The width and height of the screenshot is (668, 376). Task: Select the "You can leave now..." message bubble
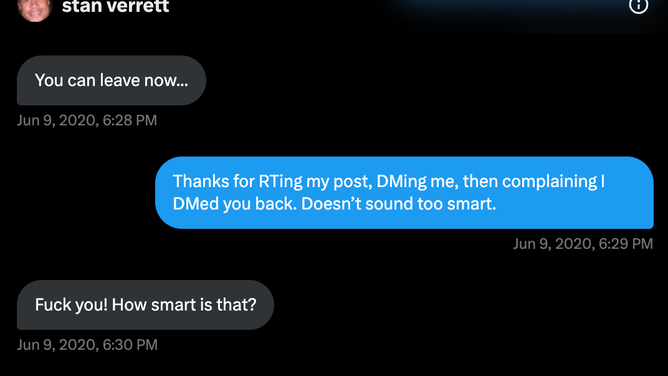click(111, 80)
